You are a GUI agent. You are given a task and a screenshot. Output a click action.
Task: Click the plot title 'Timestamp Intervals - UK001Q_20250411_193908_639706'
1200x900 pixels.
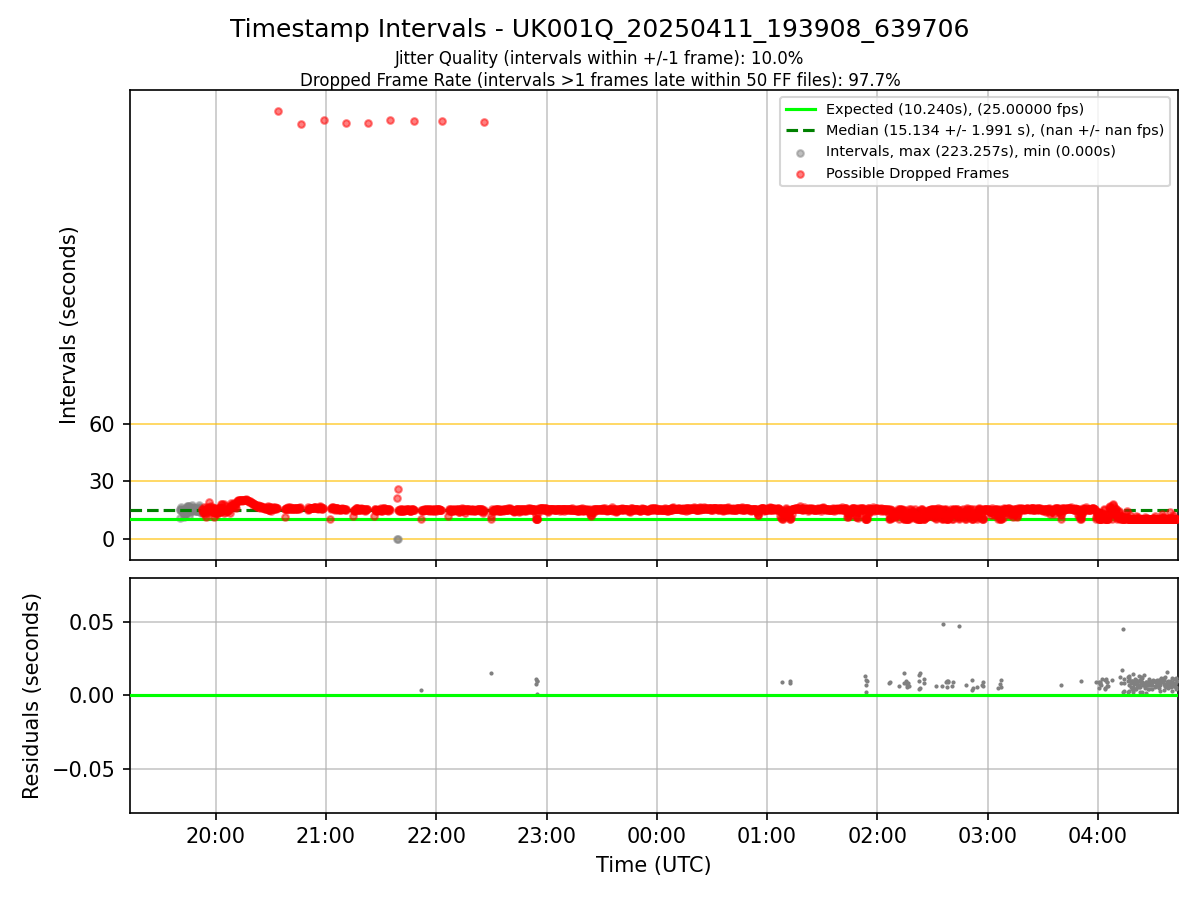pos(599,29)
